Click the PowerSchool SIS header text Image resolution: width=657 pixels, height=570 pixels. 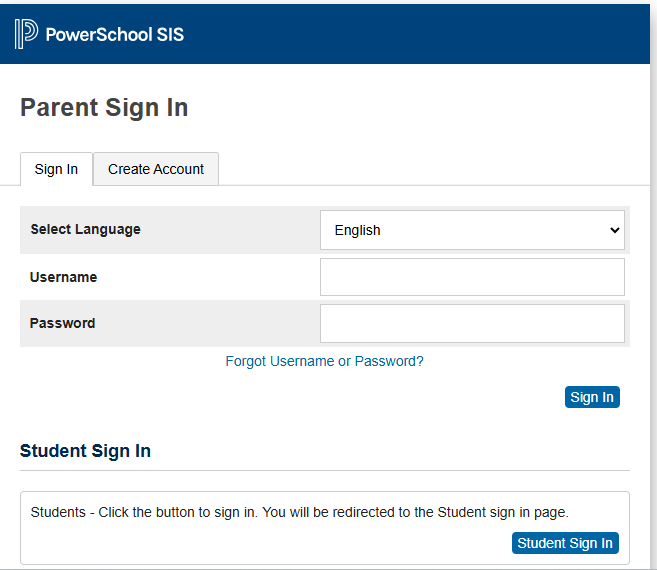[x=114, y=34]
